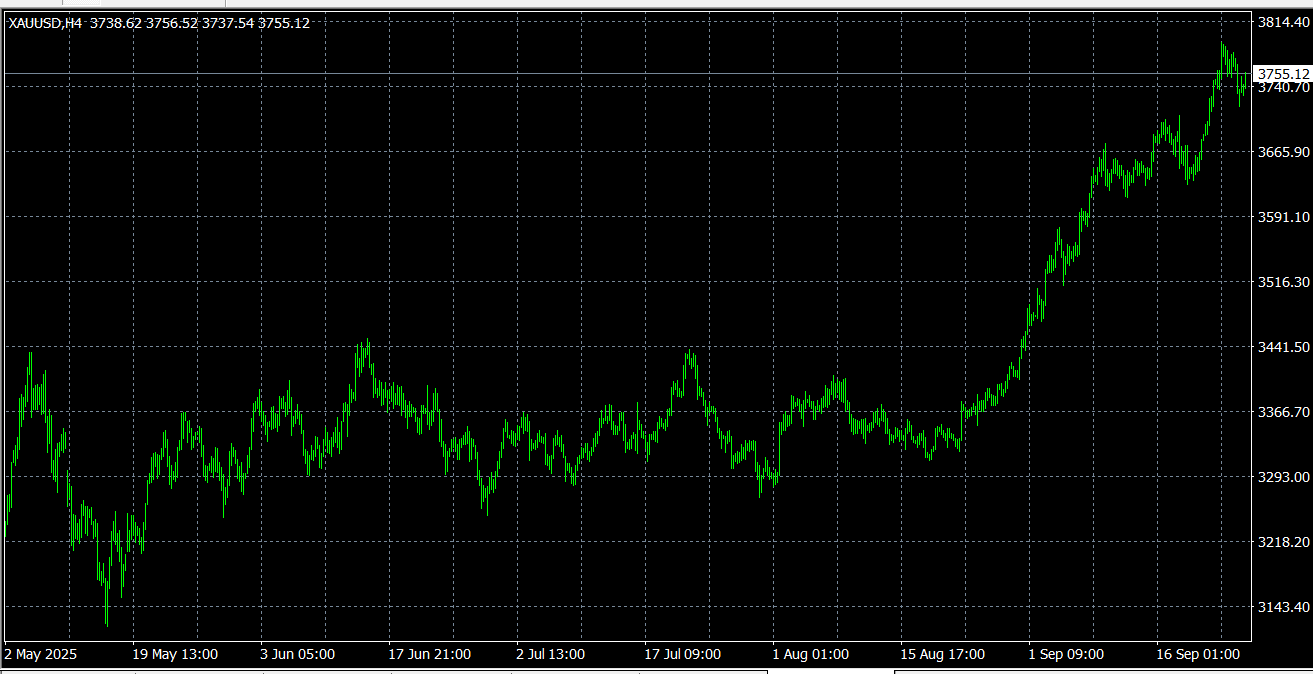Select the 17 Jul 09:00 time label
This screenshot has height=674, width=1313.
[683, 654]
